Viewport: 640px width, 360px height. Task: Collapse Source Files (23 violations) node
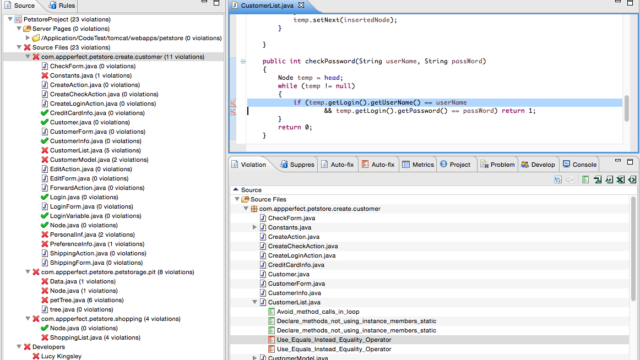[x=19, y=47]
